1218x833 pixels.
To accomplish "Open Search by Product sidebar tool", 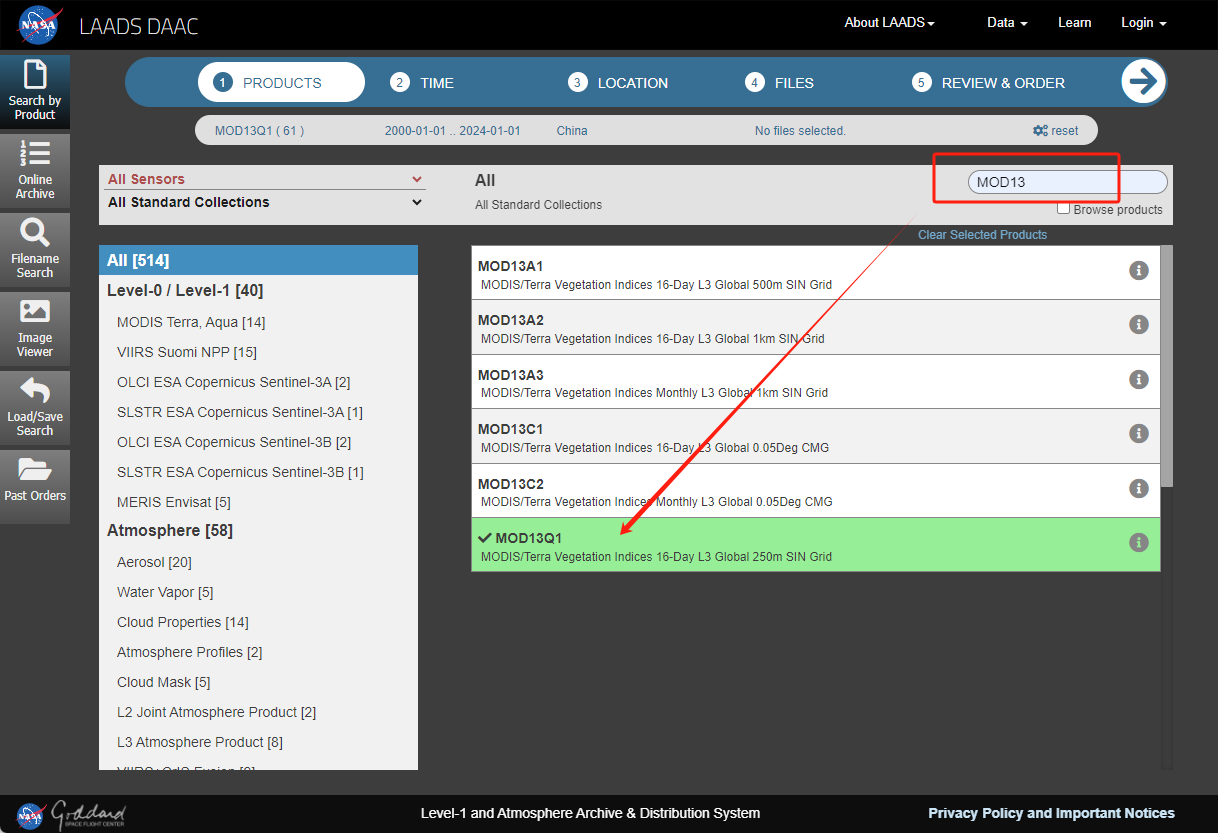I will click(x=35, y=92).
